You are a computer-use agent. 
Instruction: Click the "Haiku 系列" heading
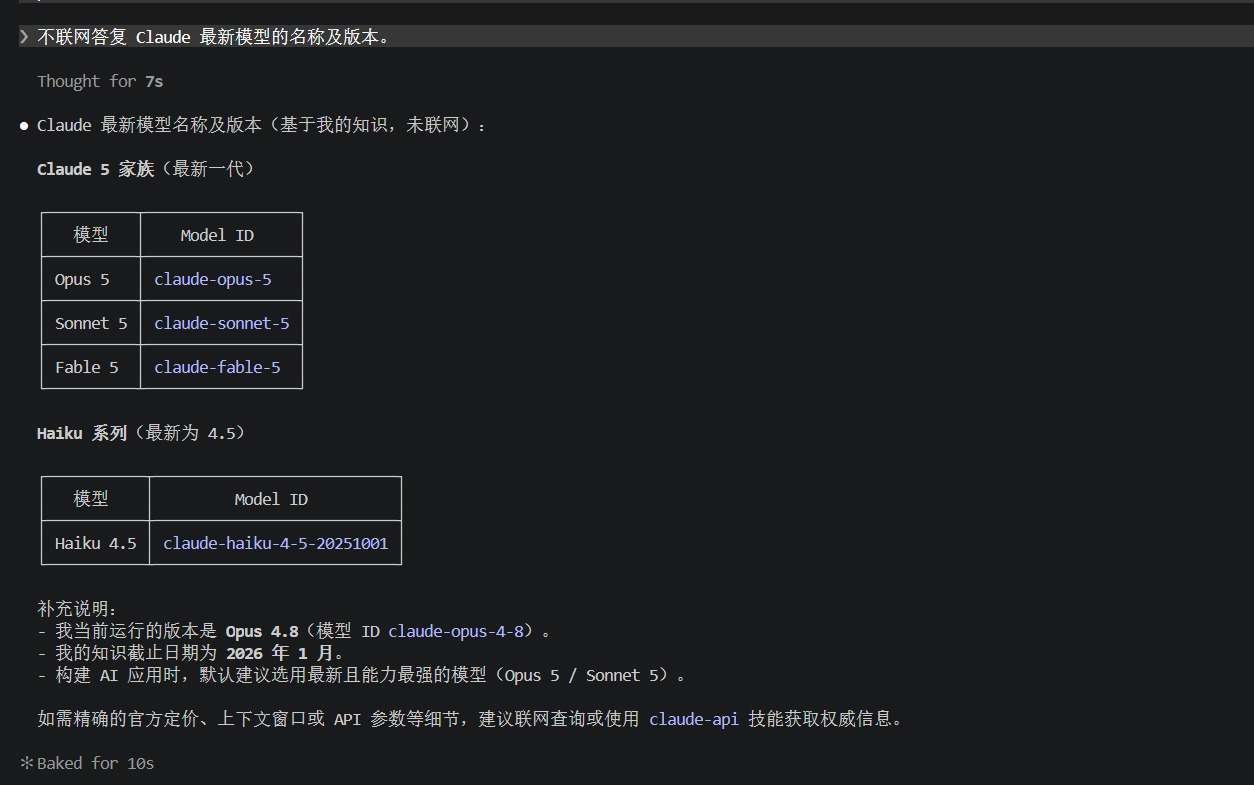pyautogui.click(x=82, y=433)
